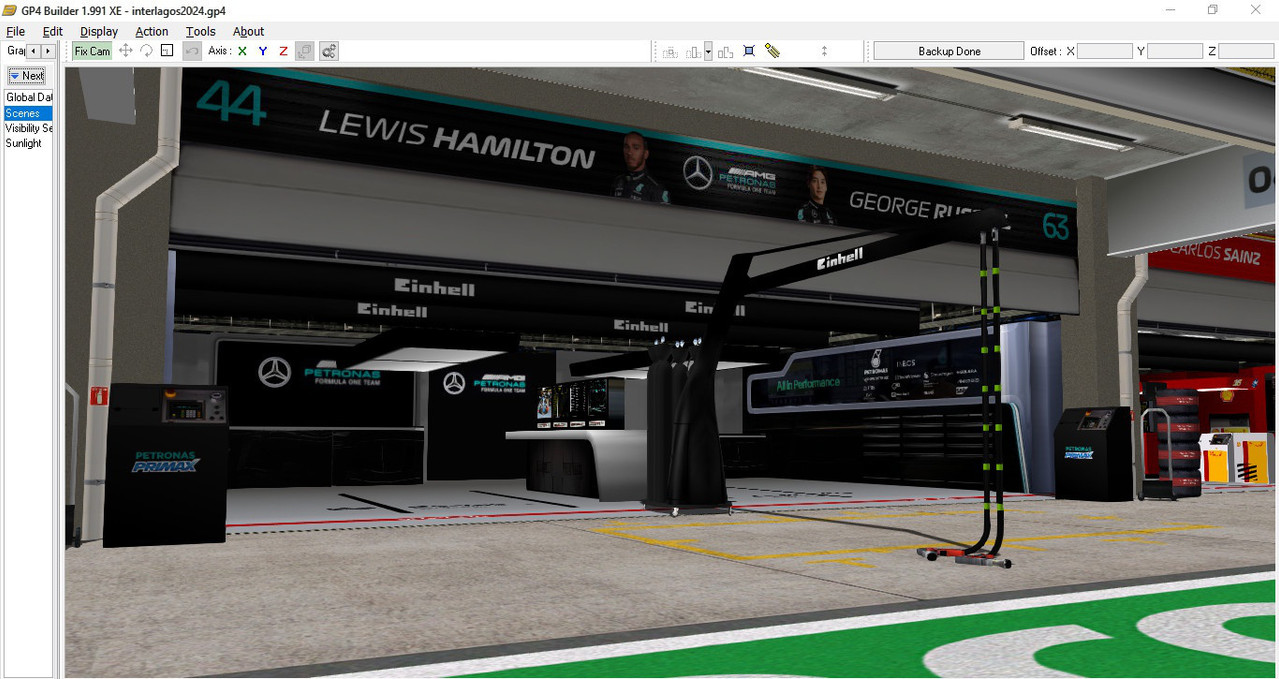Toggle the Z axis constraint
The image size is (1279, 679).
(284, 51)
